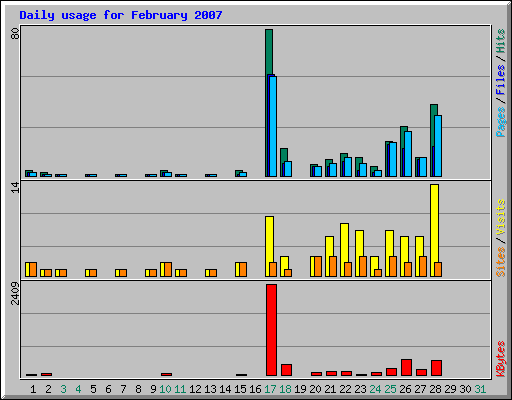
Task: Click day label '20' on the x-axis
Action: [x=315, y=389]
